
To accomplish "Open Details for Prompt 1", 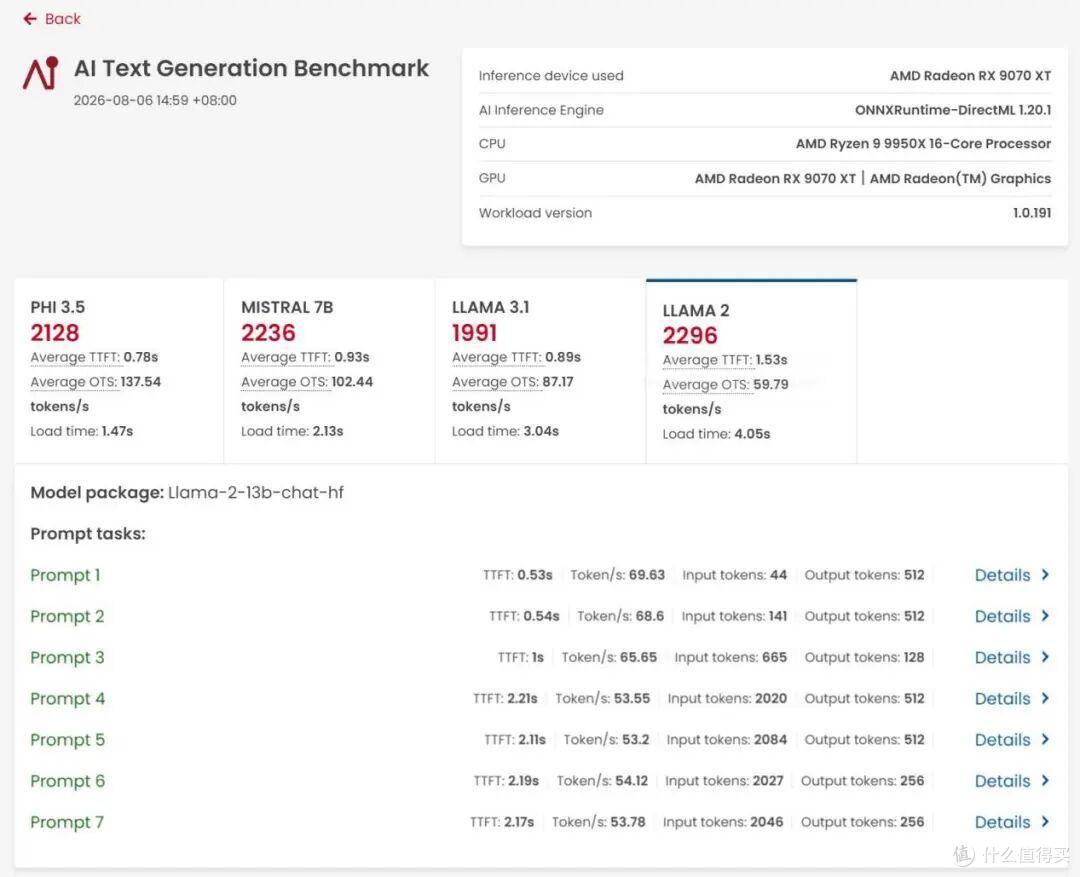I will point(1002,575).
